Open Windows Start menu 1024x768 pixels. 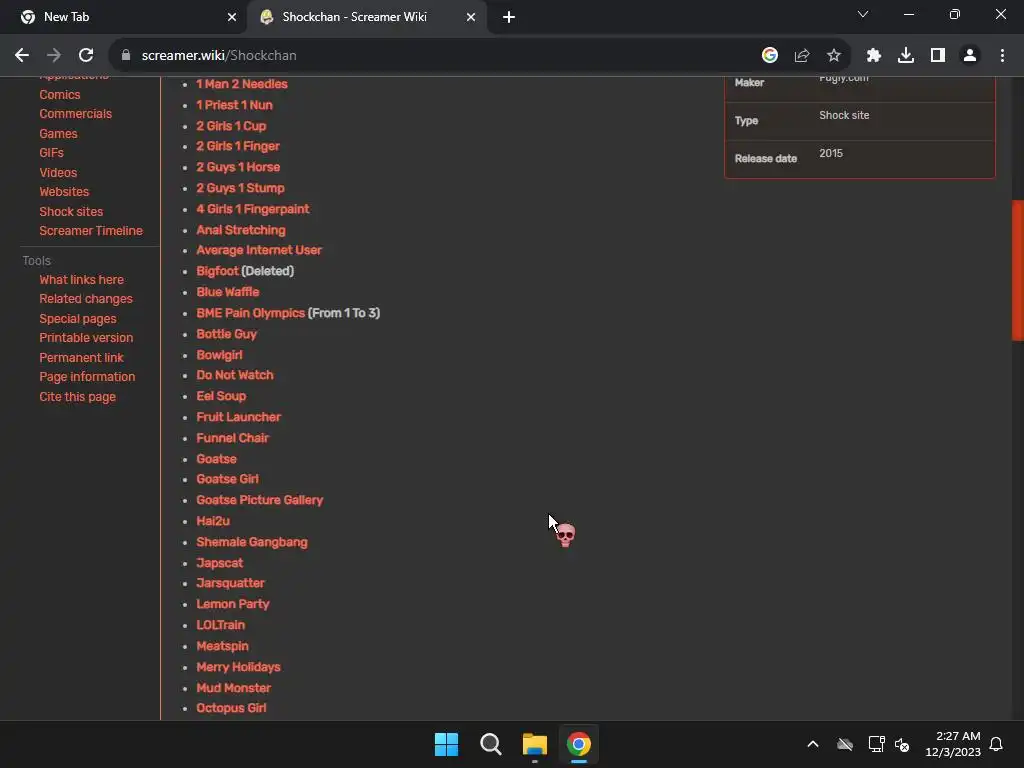coord(447,744)
